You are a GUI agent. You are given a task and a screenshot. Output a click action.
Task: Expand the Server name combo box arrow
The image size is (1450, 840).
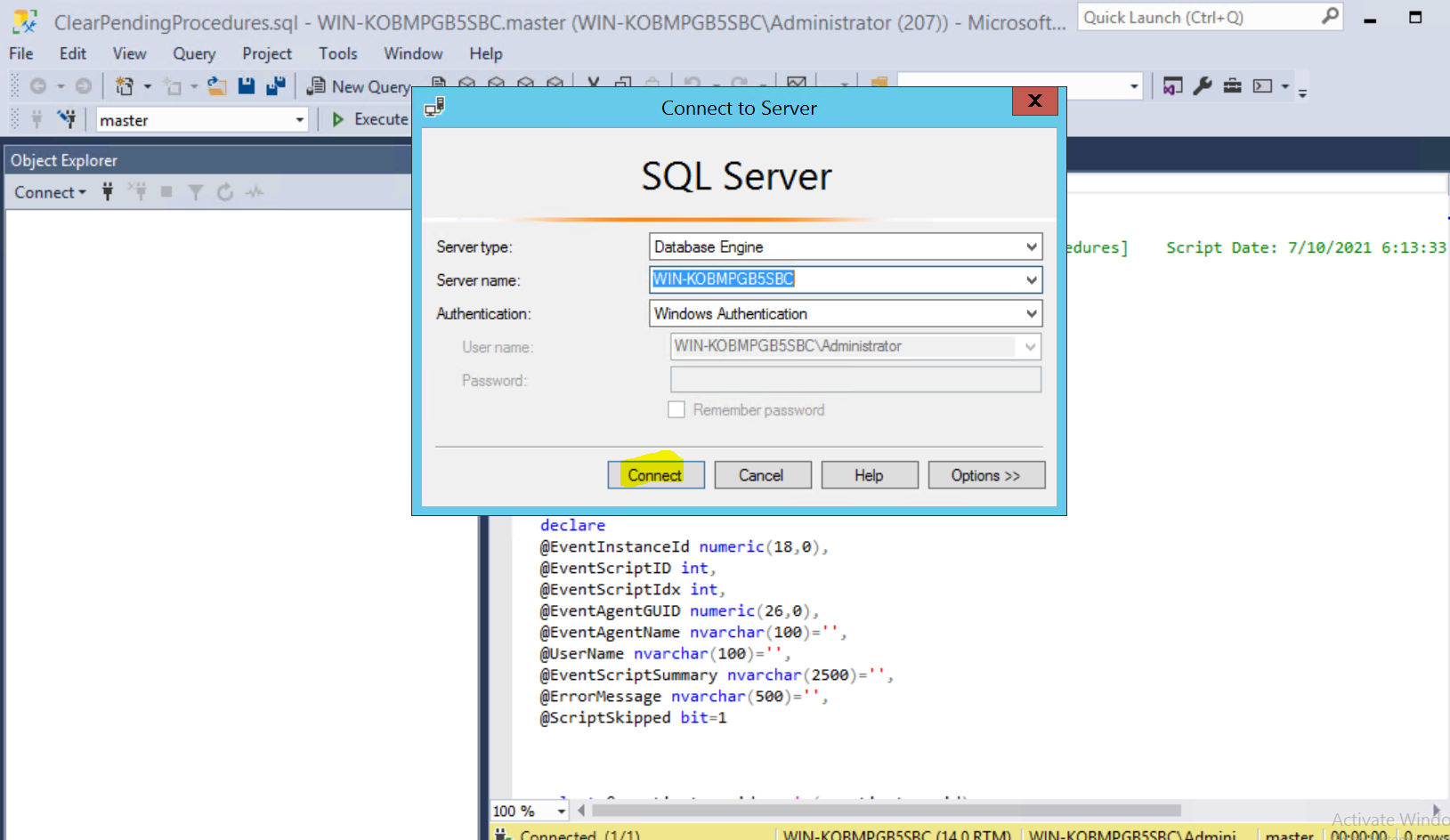(1031, 279)
